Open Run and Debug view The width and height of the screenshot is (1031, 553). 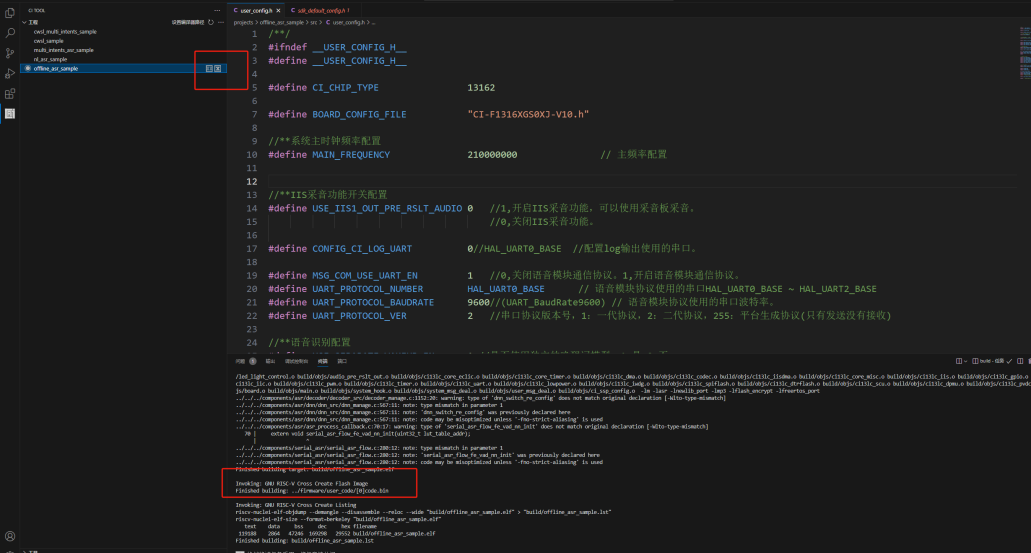[10, 73]
